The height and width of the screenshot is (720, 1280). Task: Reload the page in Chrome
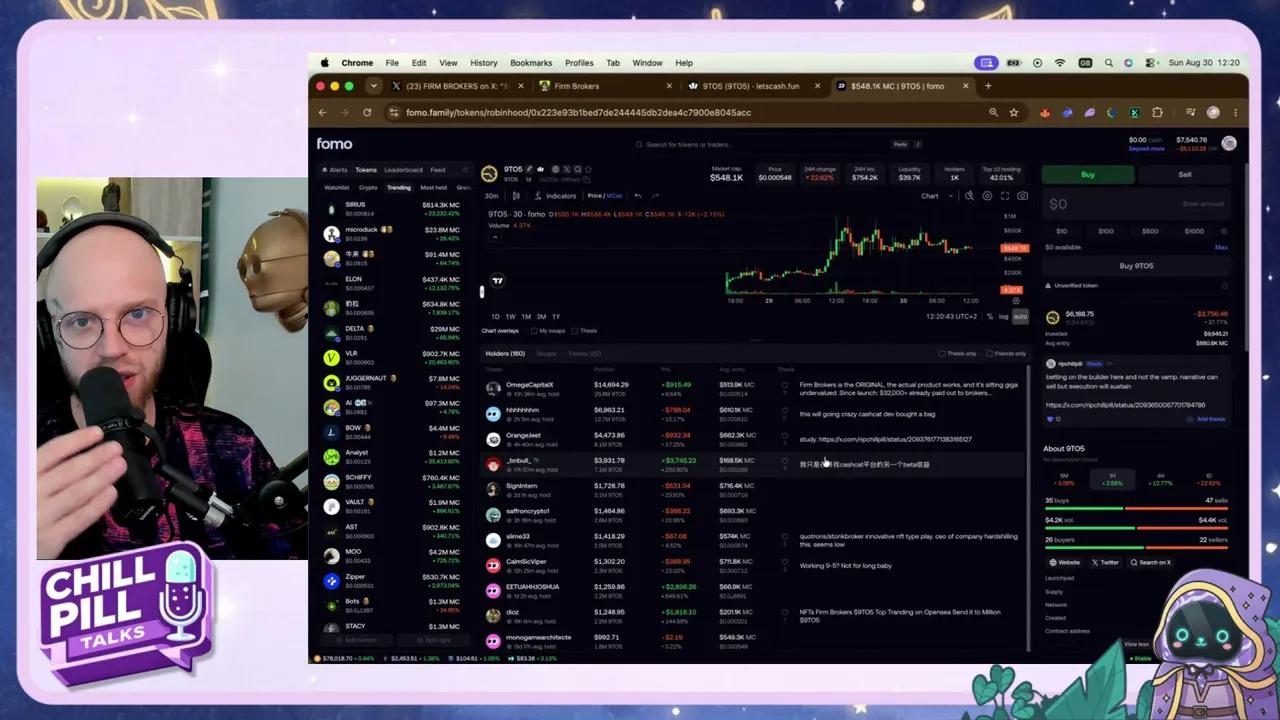pos(367,113)
